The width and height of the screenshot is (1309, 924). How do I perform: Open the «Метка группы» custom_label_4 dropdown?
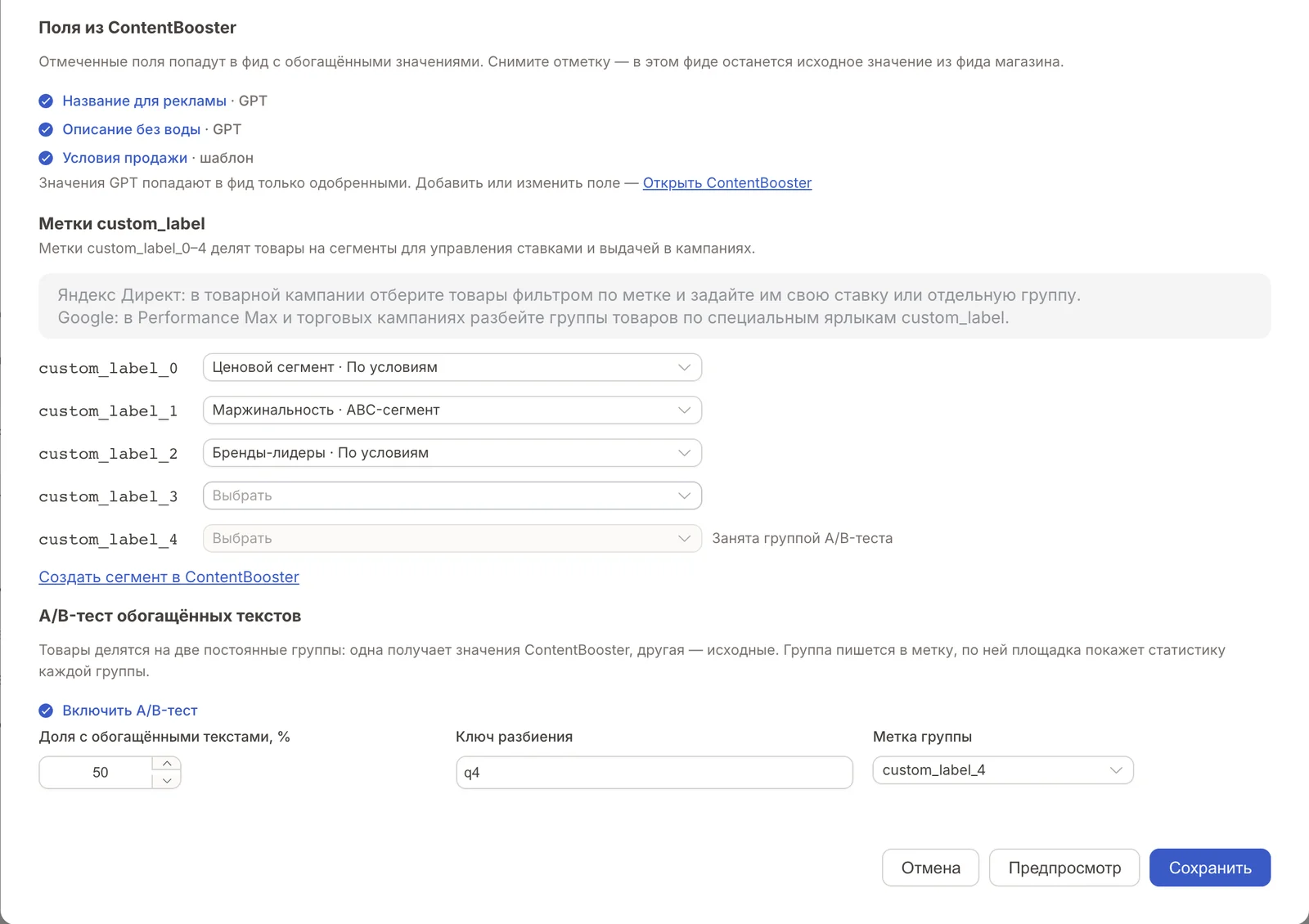point(1002,770)
